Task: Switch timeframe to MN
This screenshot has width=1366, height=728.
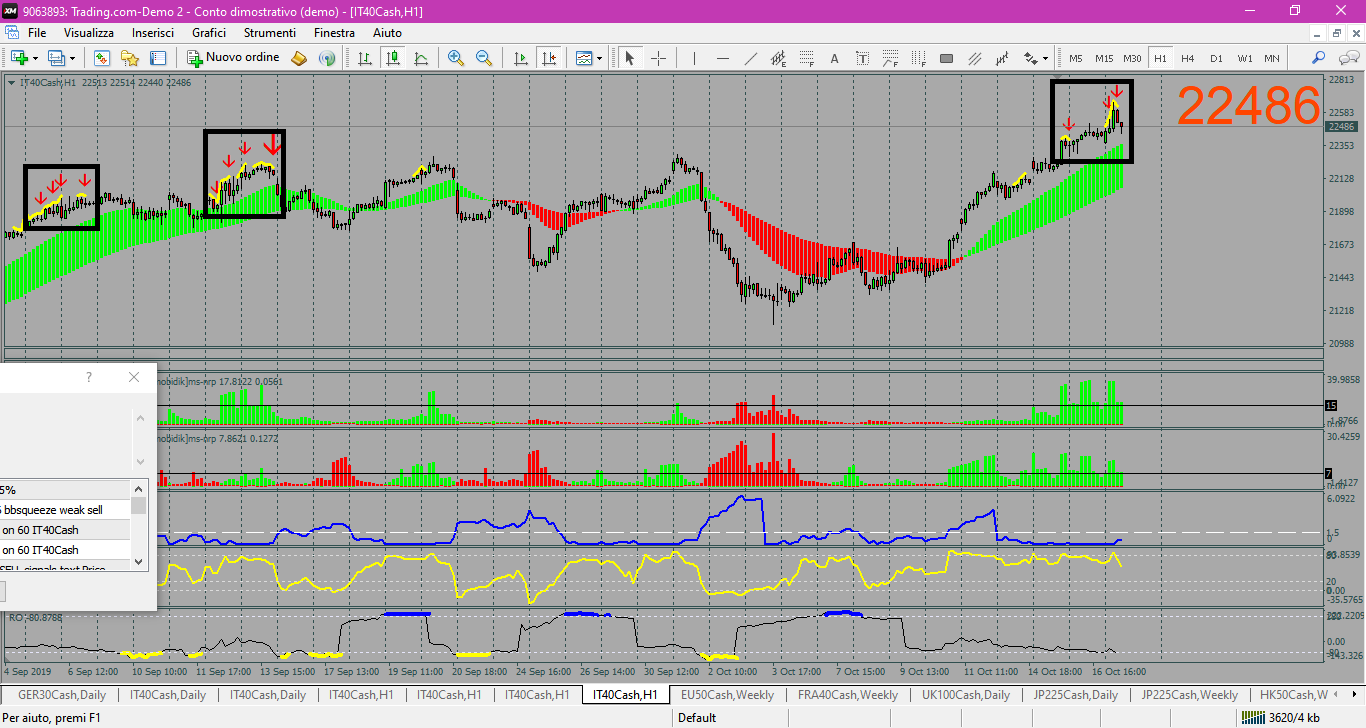Action: click(x=1272, y=58)
